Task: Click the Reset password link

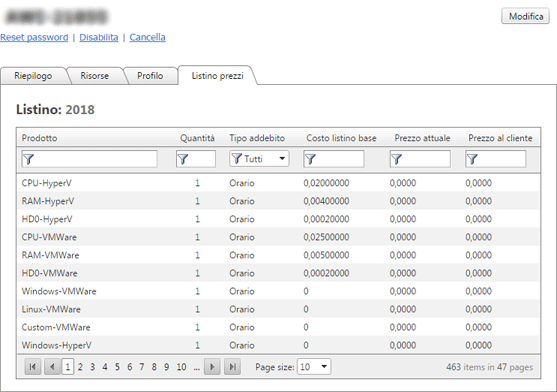Action: click(x=34, y=37)
